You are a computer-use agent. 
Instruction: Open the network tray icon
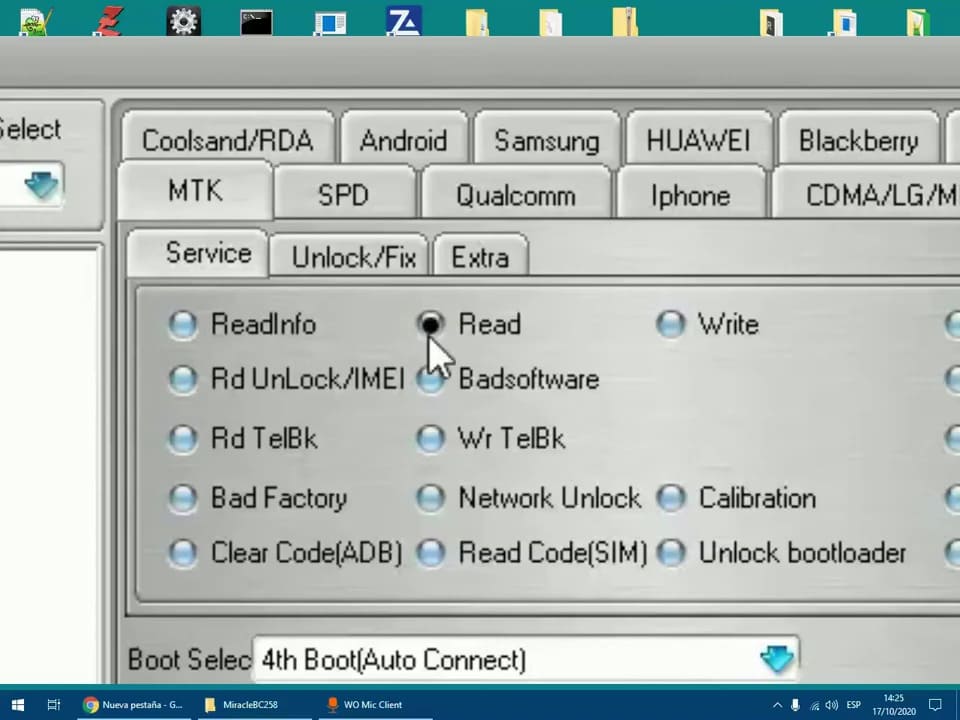[814, 705]
